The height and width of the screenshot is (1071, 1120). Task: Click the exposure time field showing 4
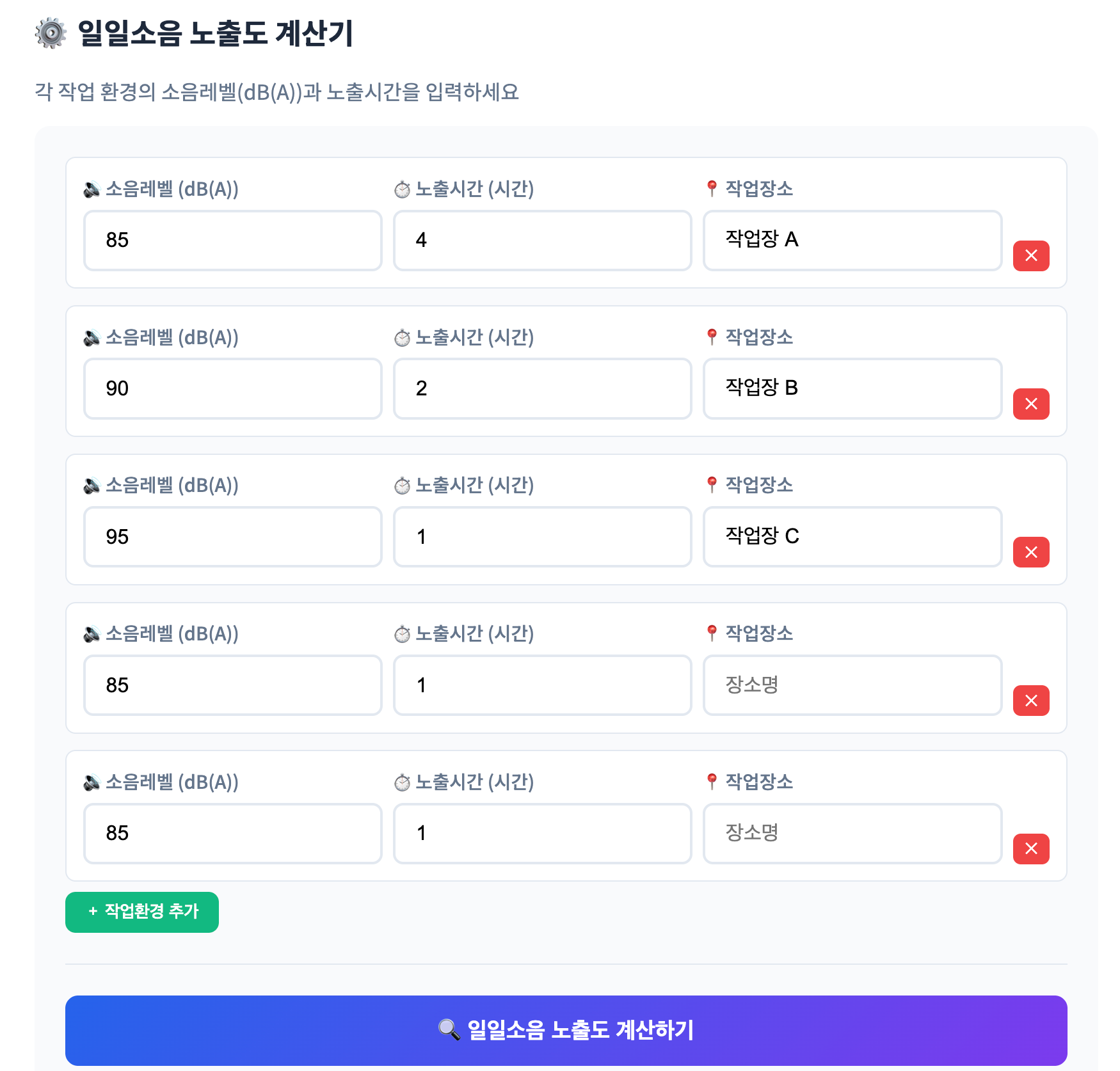click(x=542, y=241)
